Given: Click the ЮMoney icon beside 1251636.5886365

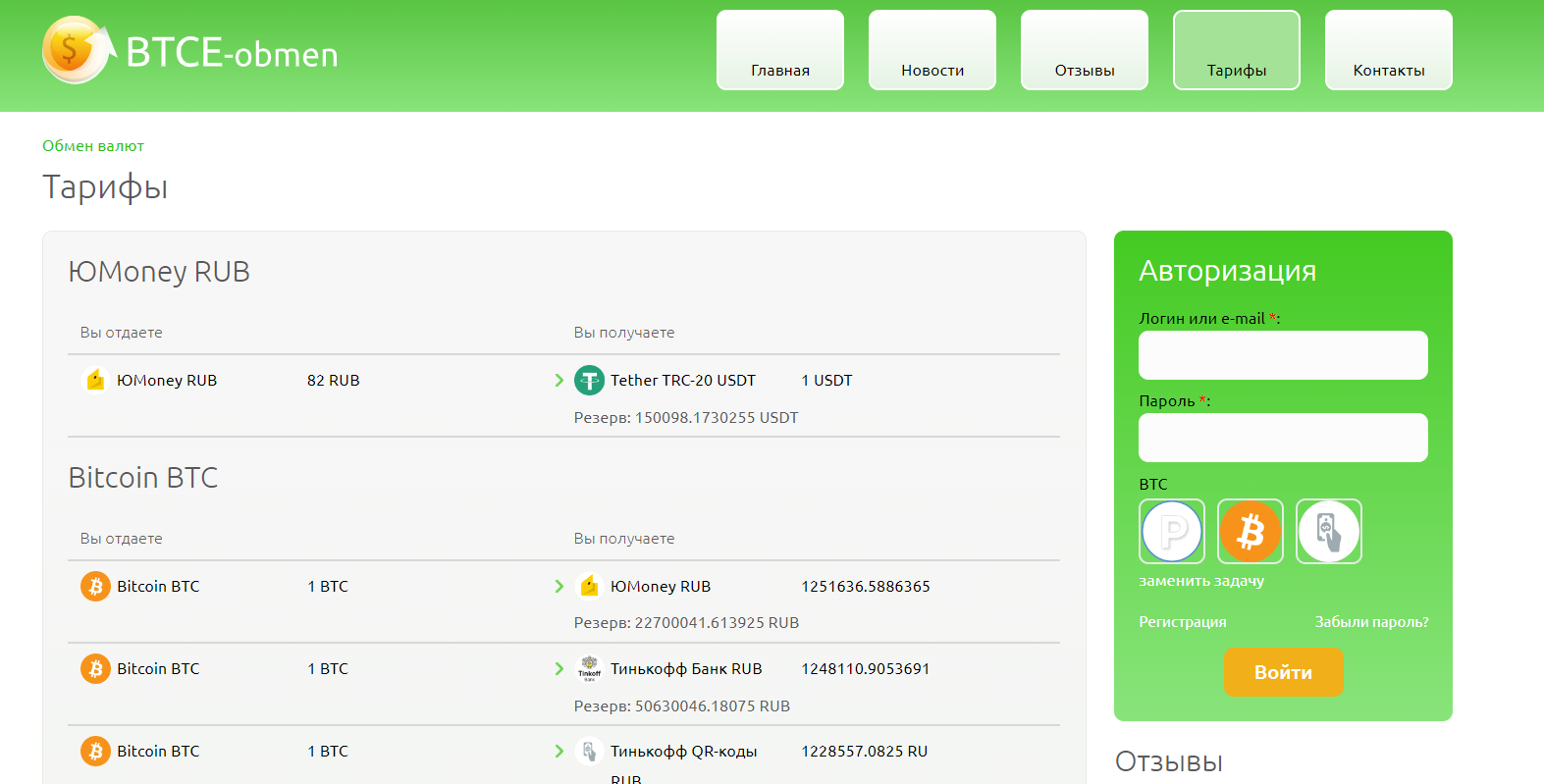Looking at the screenshot, I should coord(589,586).
